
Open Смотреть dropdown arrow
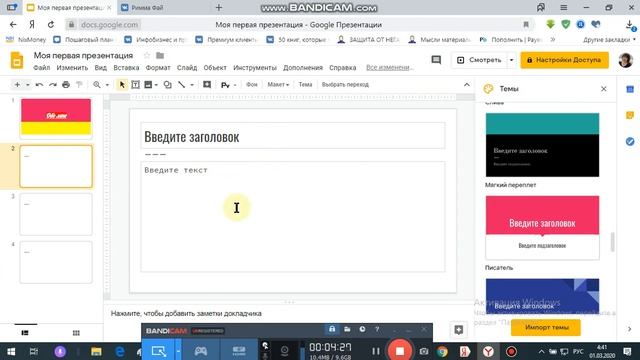511,60
